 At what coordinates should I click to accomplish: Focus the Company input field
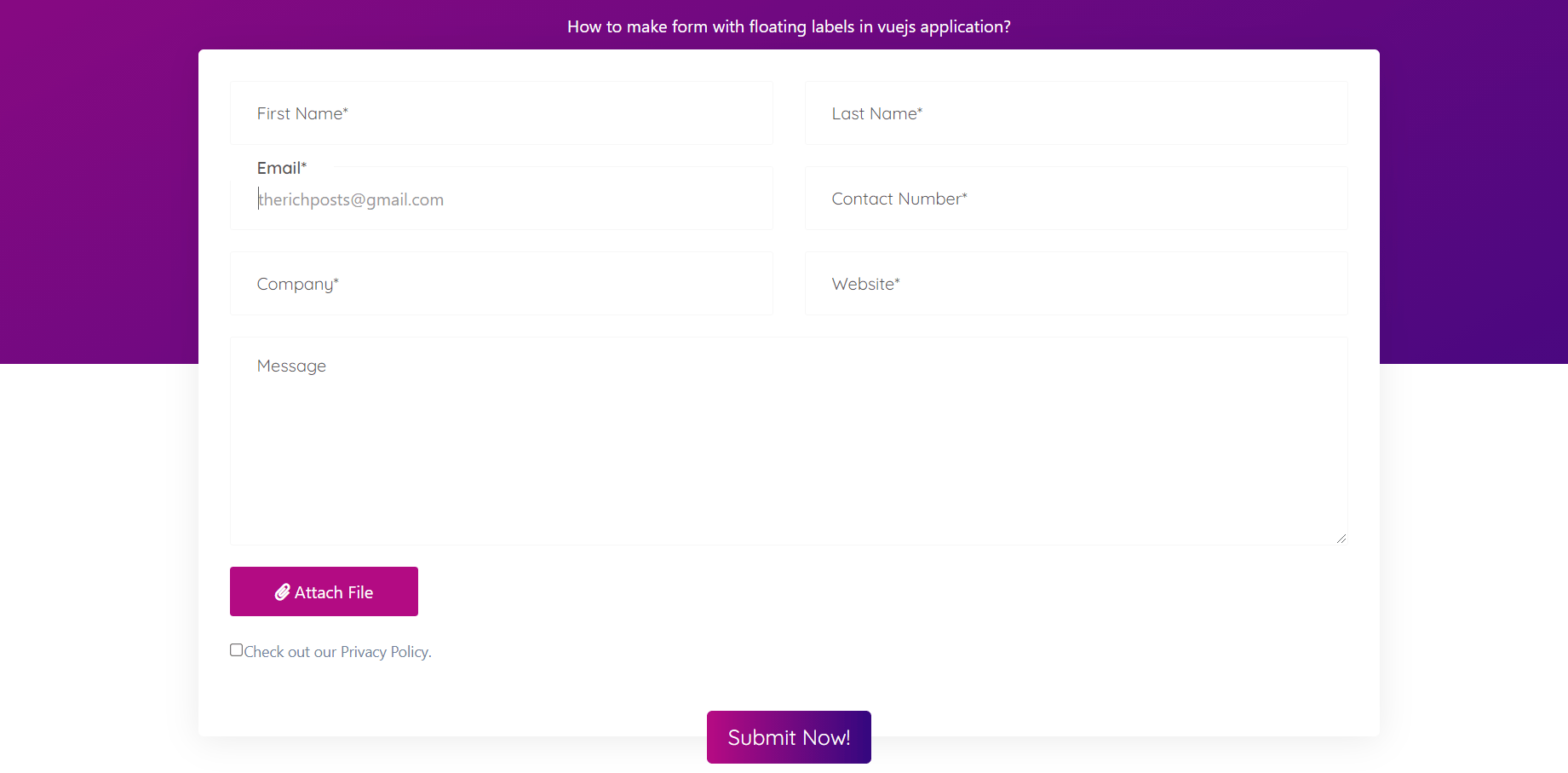pyautogui.click(x=501, y=283)
